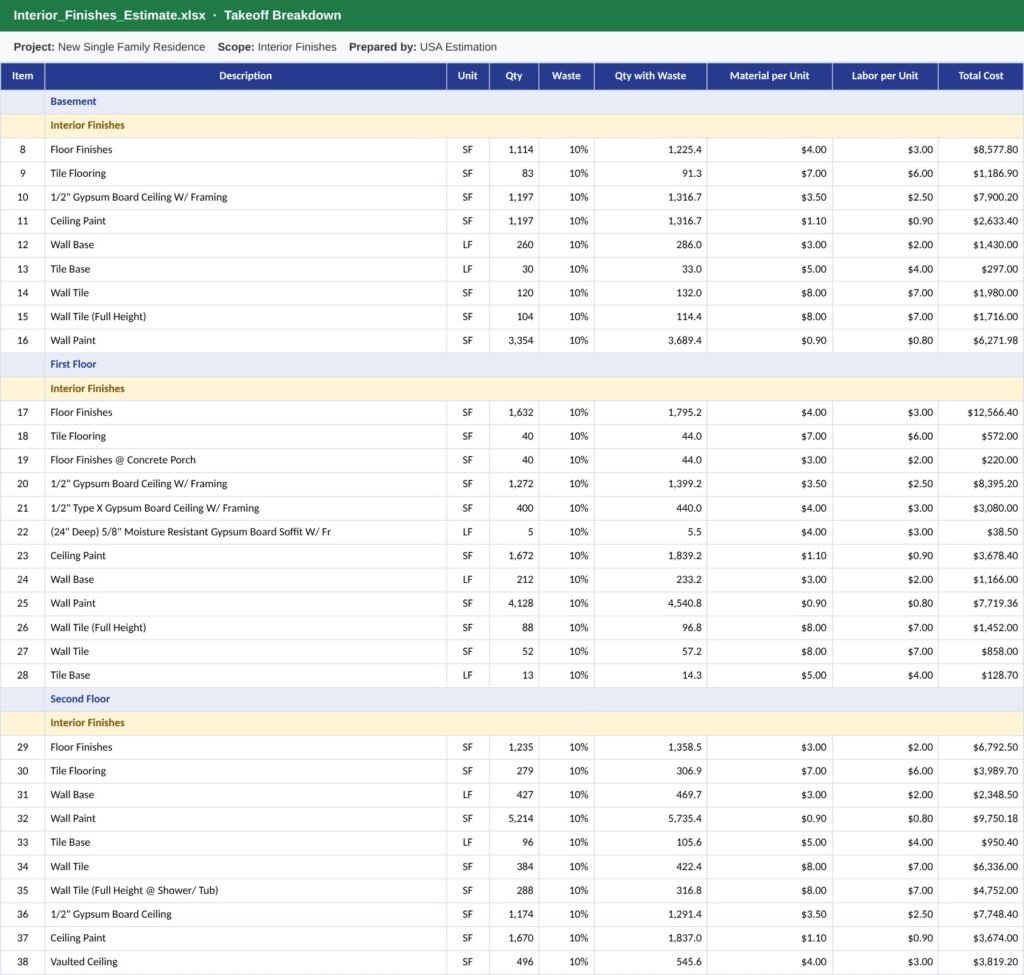Click the Qty column header

(x=514, y=76)
